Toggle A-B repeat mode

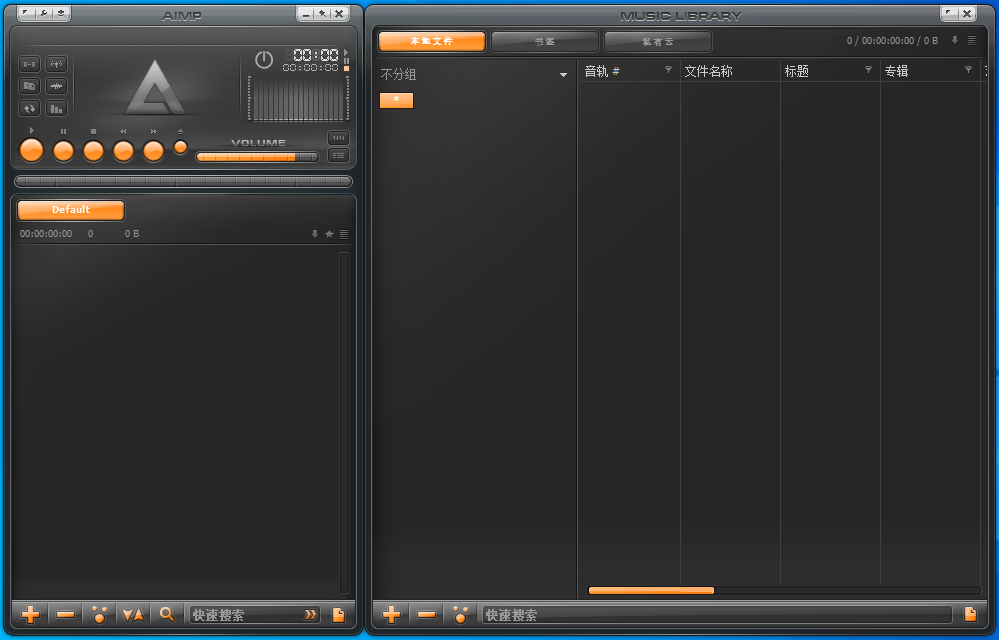click(29, 64)
